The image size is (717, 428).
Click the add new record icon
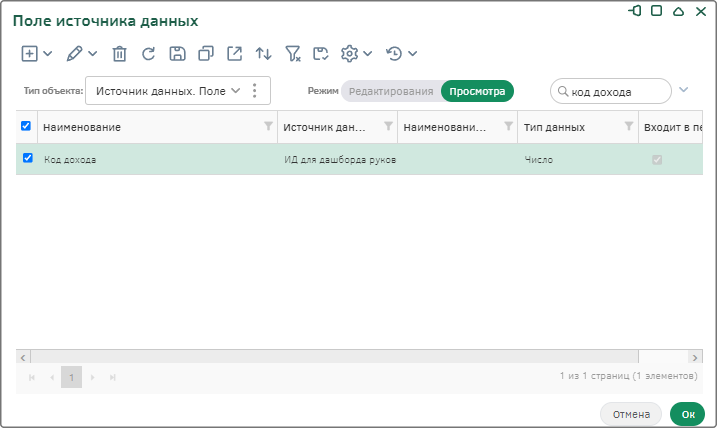pos(29,54)
